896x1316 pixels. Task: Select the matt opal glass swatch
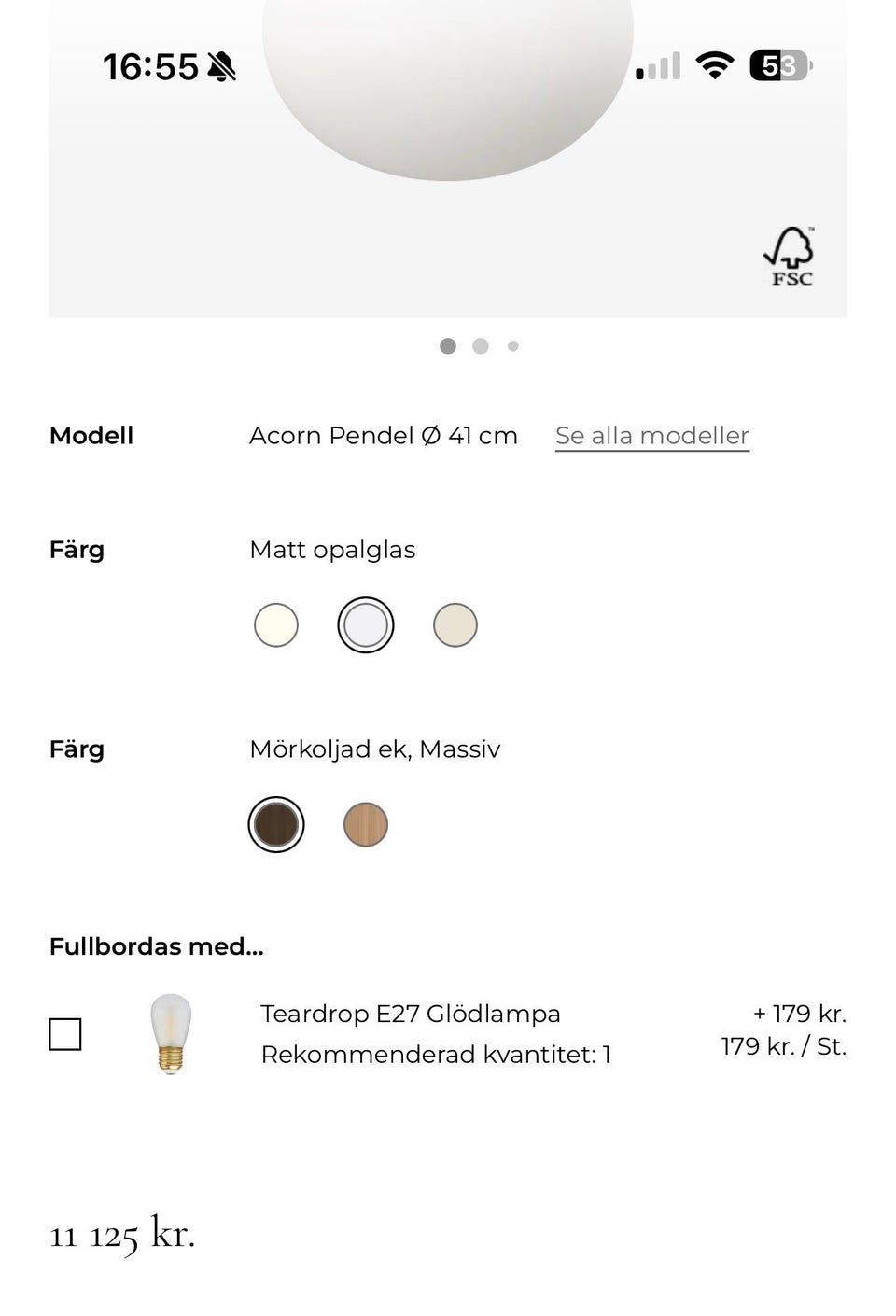point(366,625)
